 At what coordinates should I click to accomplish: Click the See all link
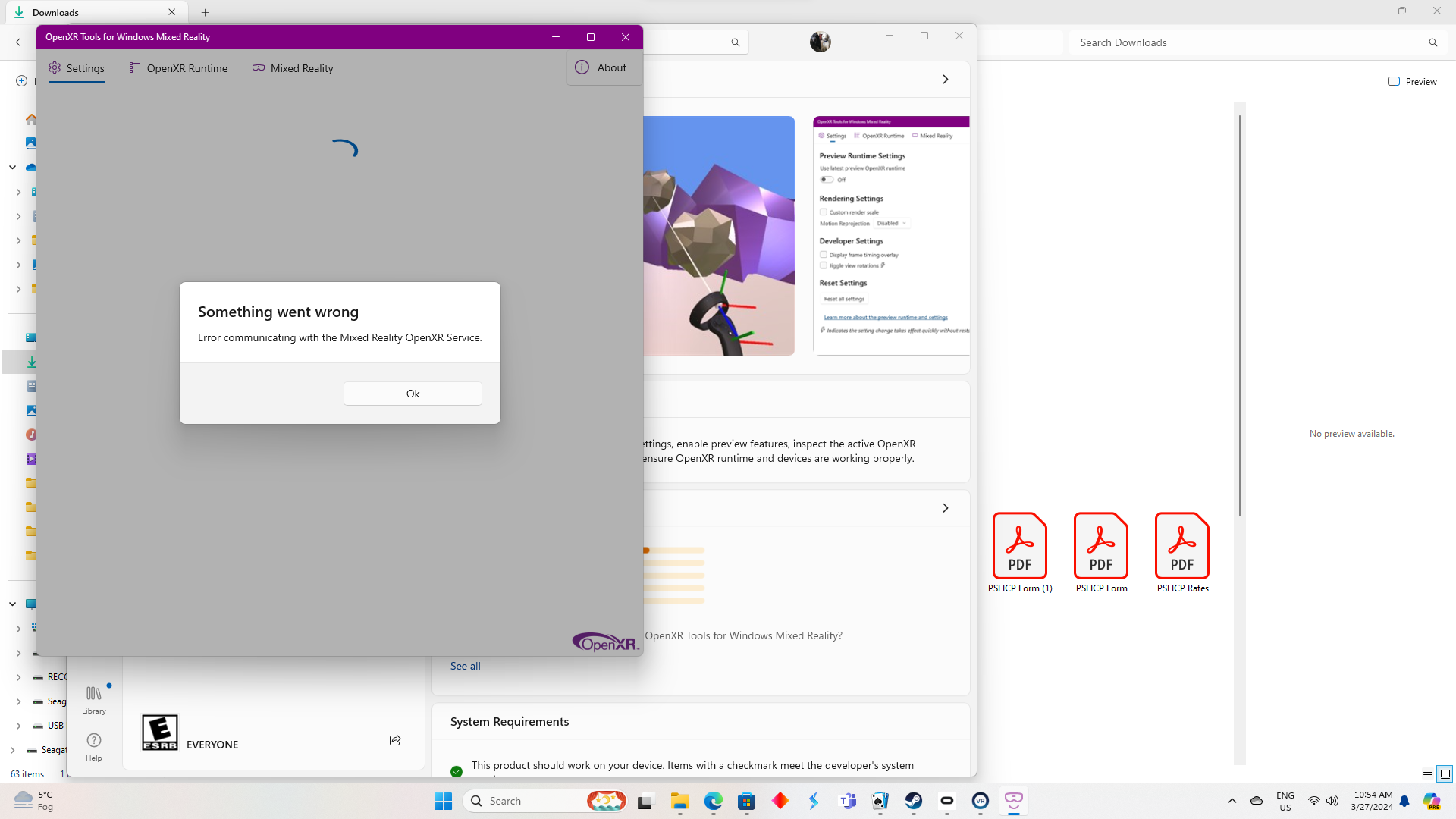(x=465, y=666)
